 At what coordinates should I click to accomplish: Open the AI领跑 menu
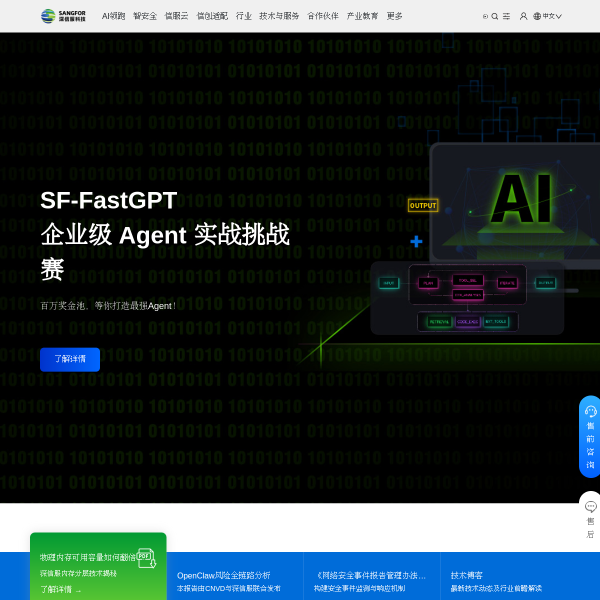[x=113, y=16]
